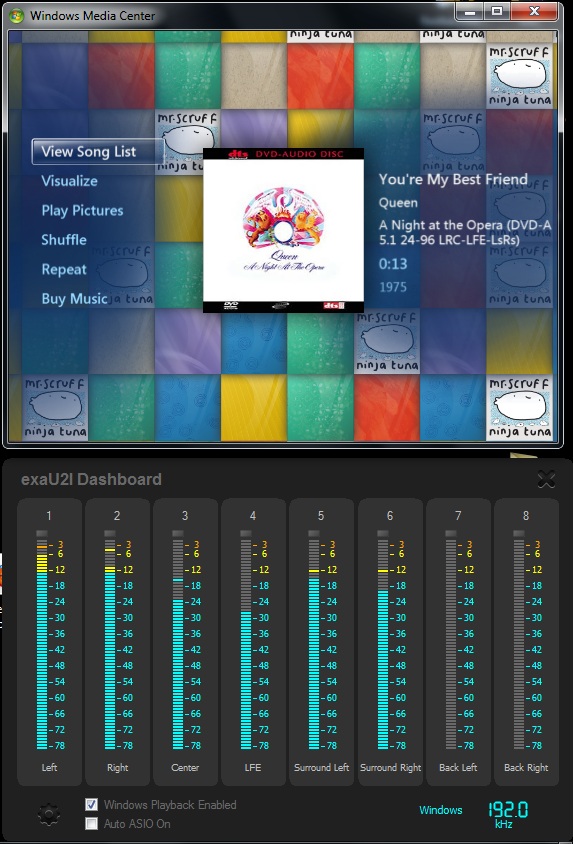Click the Surround Right channel label

(390, 768)
